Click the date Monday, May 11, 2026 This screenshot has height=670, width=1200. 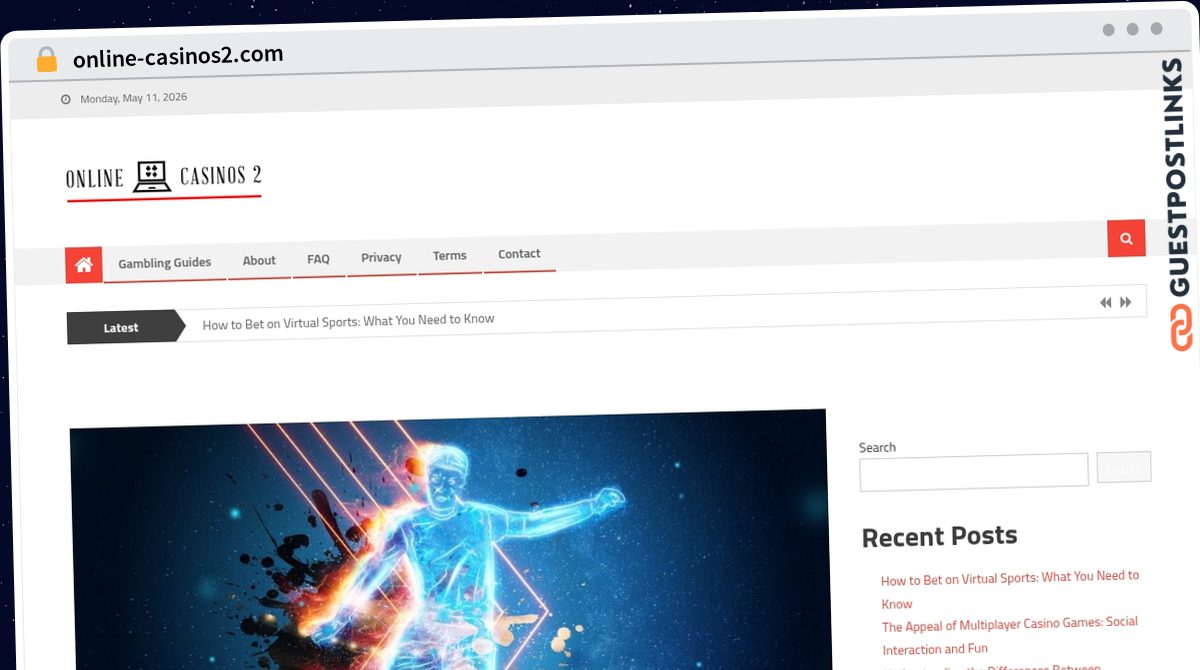pos(133,98)
